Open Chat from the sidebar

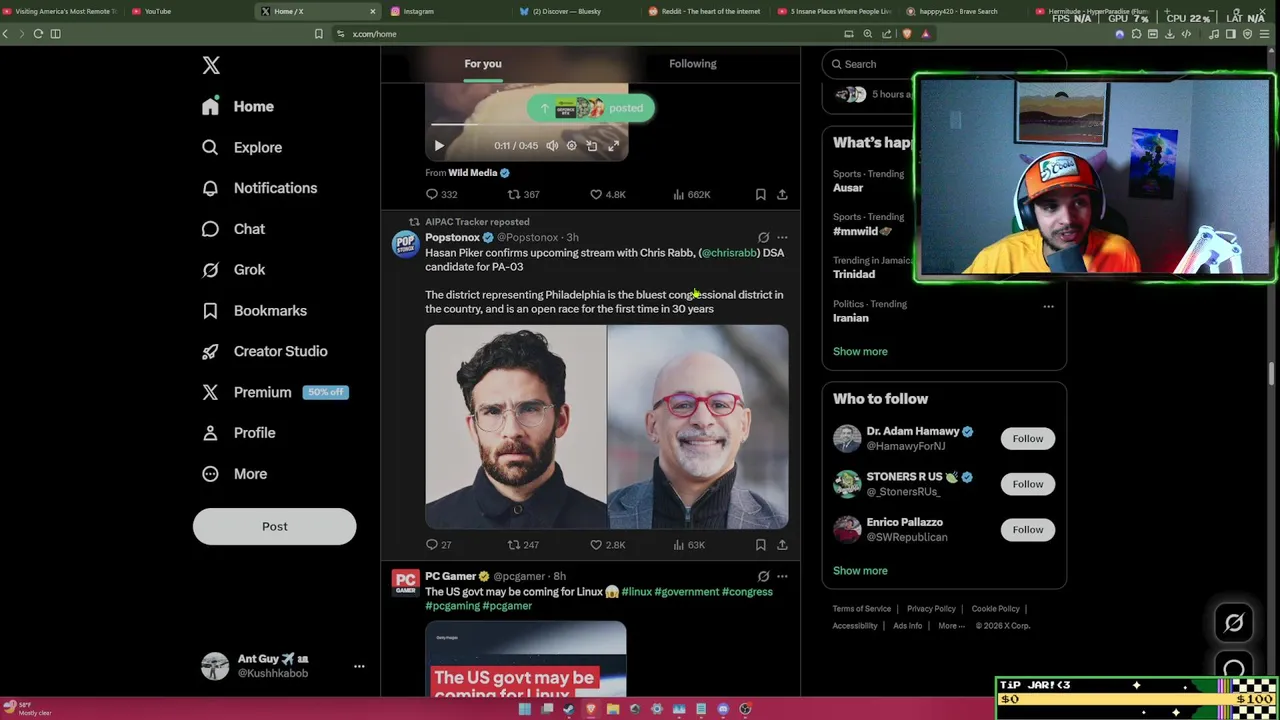click(233, 229)
